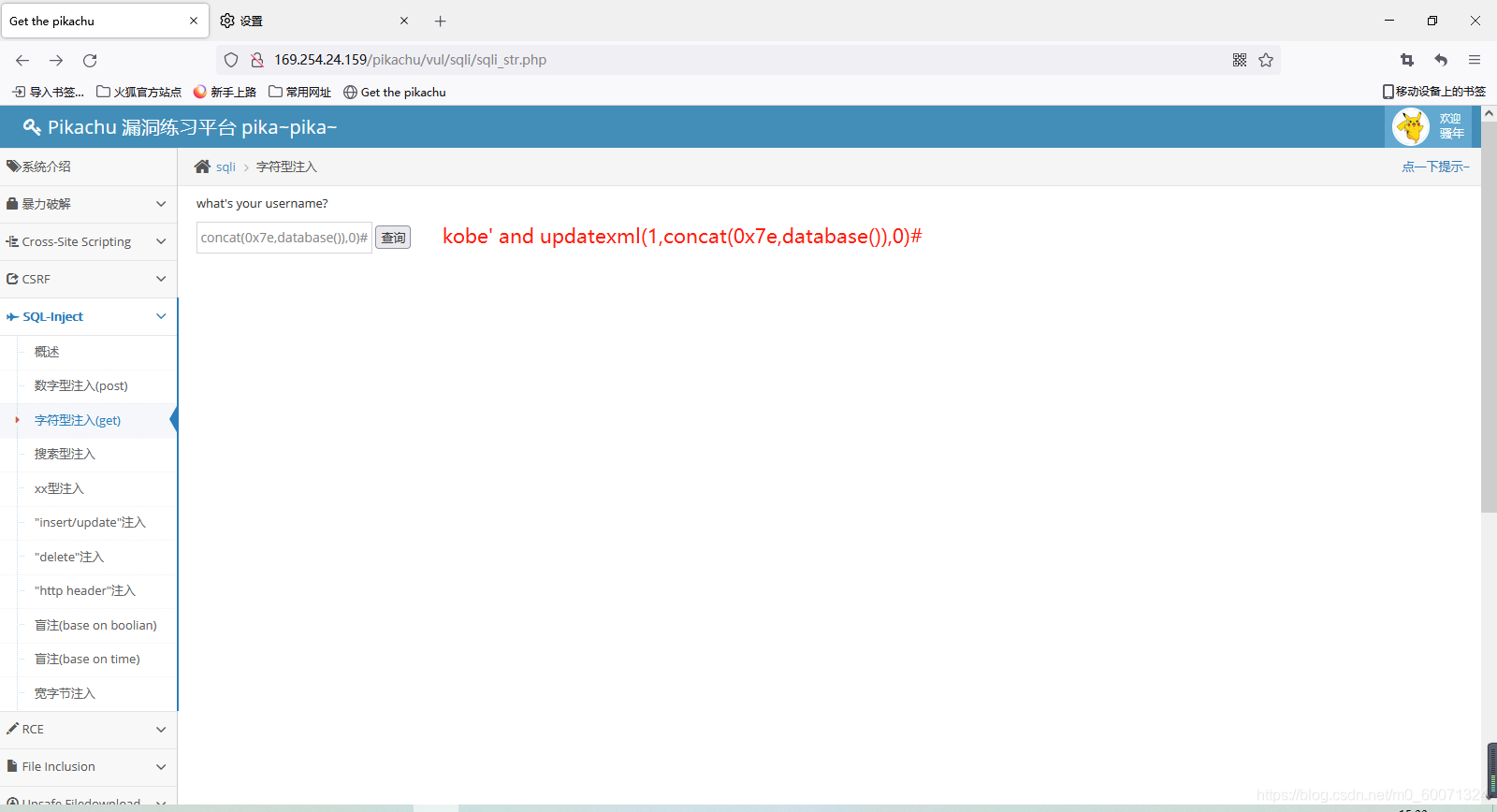This screenshot has height=812, width=1497.
Task: Expand the CSRF menu
Action: 88,279
